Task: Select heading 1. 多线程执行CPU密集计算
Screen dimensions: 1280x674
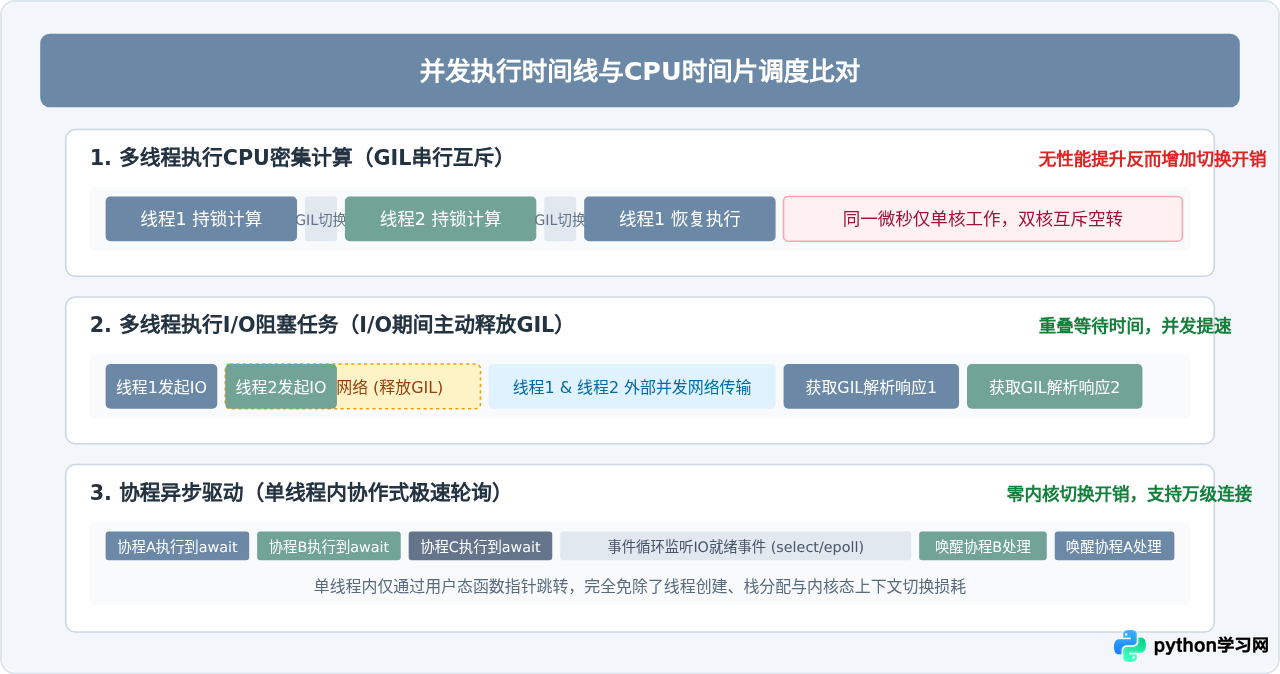Action: (301, 157)
